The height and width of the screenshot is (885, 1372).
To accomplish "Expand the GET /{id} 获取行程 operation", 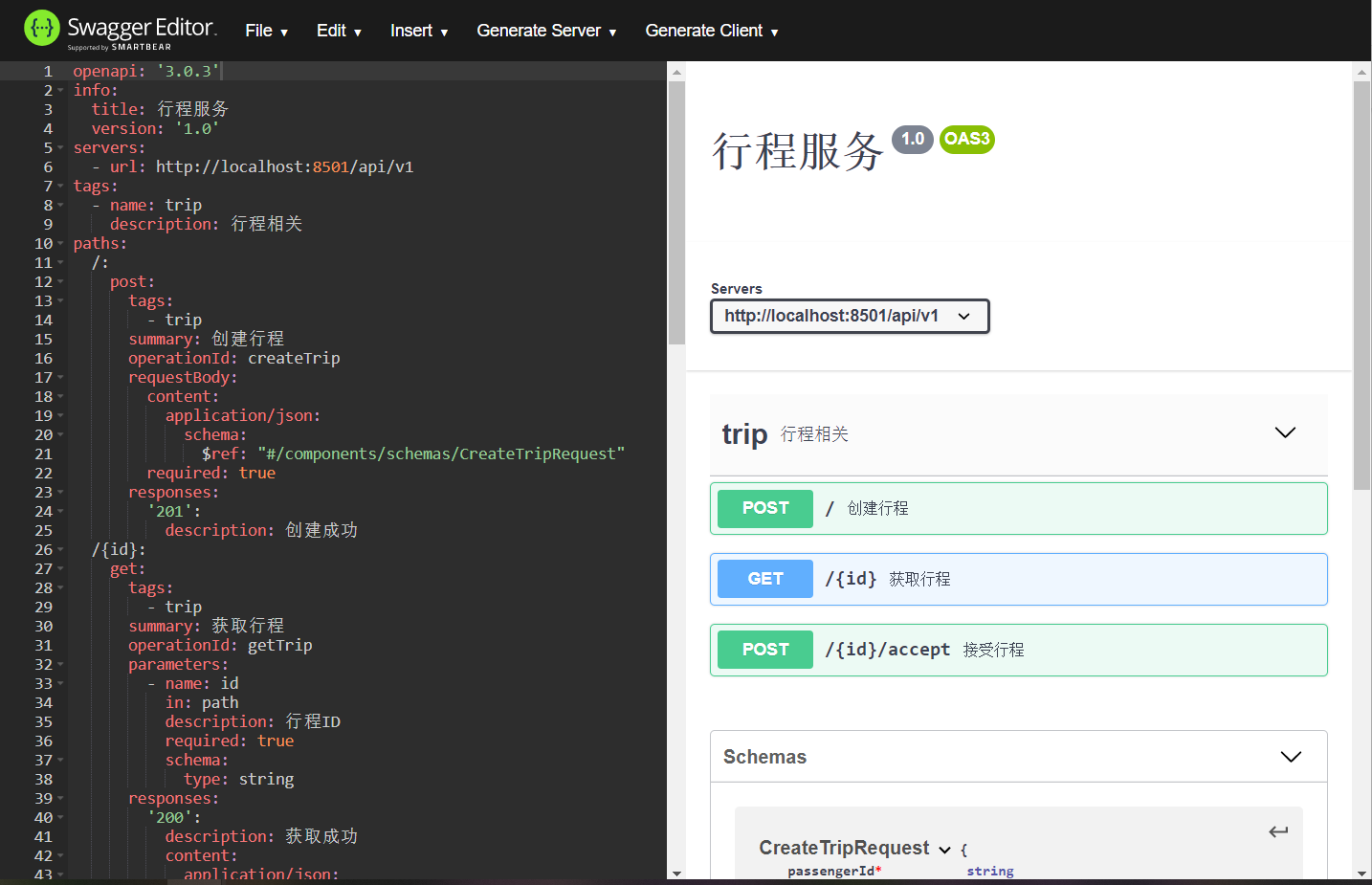I will (x=1019, y=579).
